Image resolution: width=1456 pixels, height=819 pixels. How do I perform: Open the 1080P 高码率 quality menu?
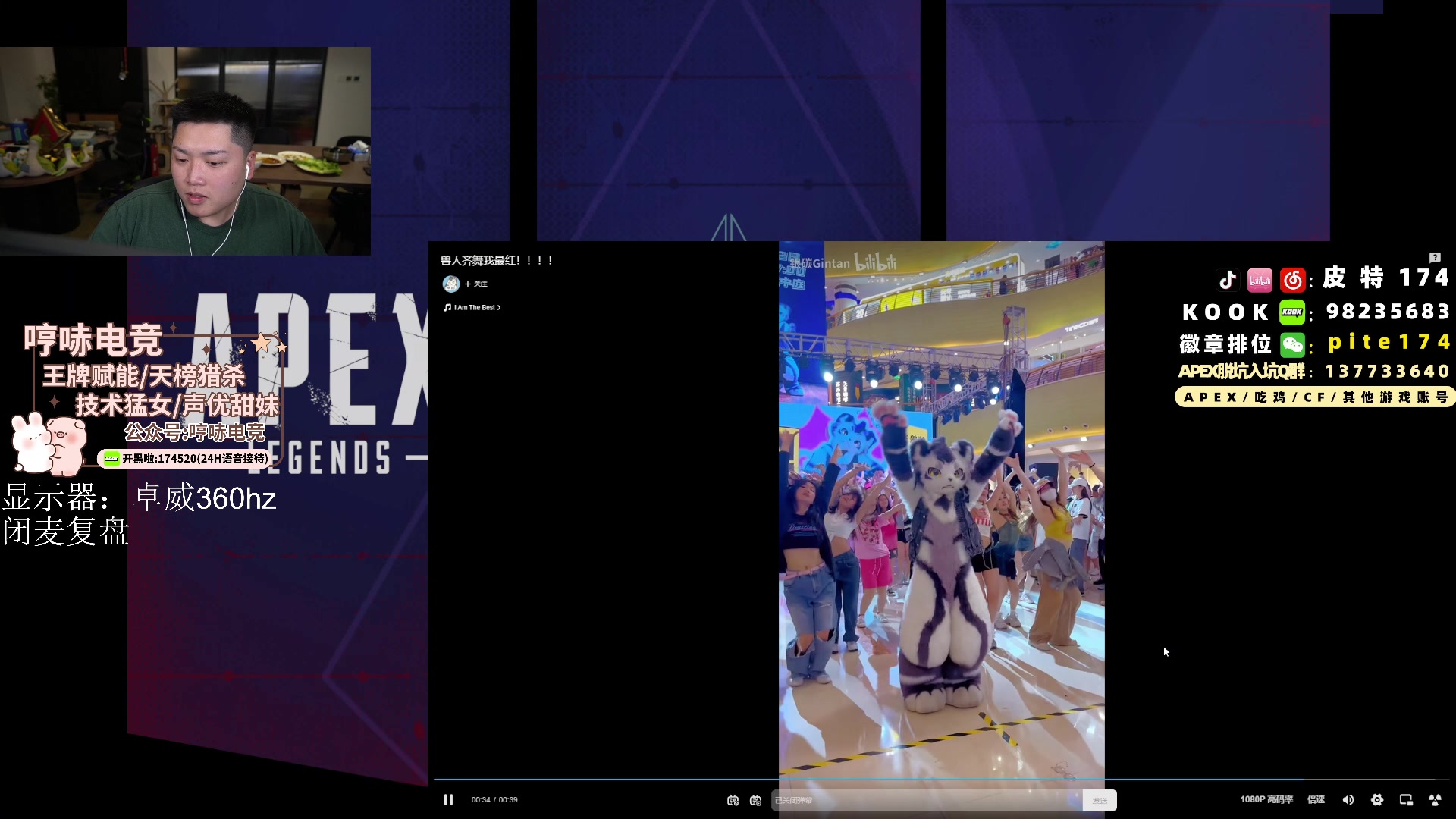(1266, 799)
